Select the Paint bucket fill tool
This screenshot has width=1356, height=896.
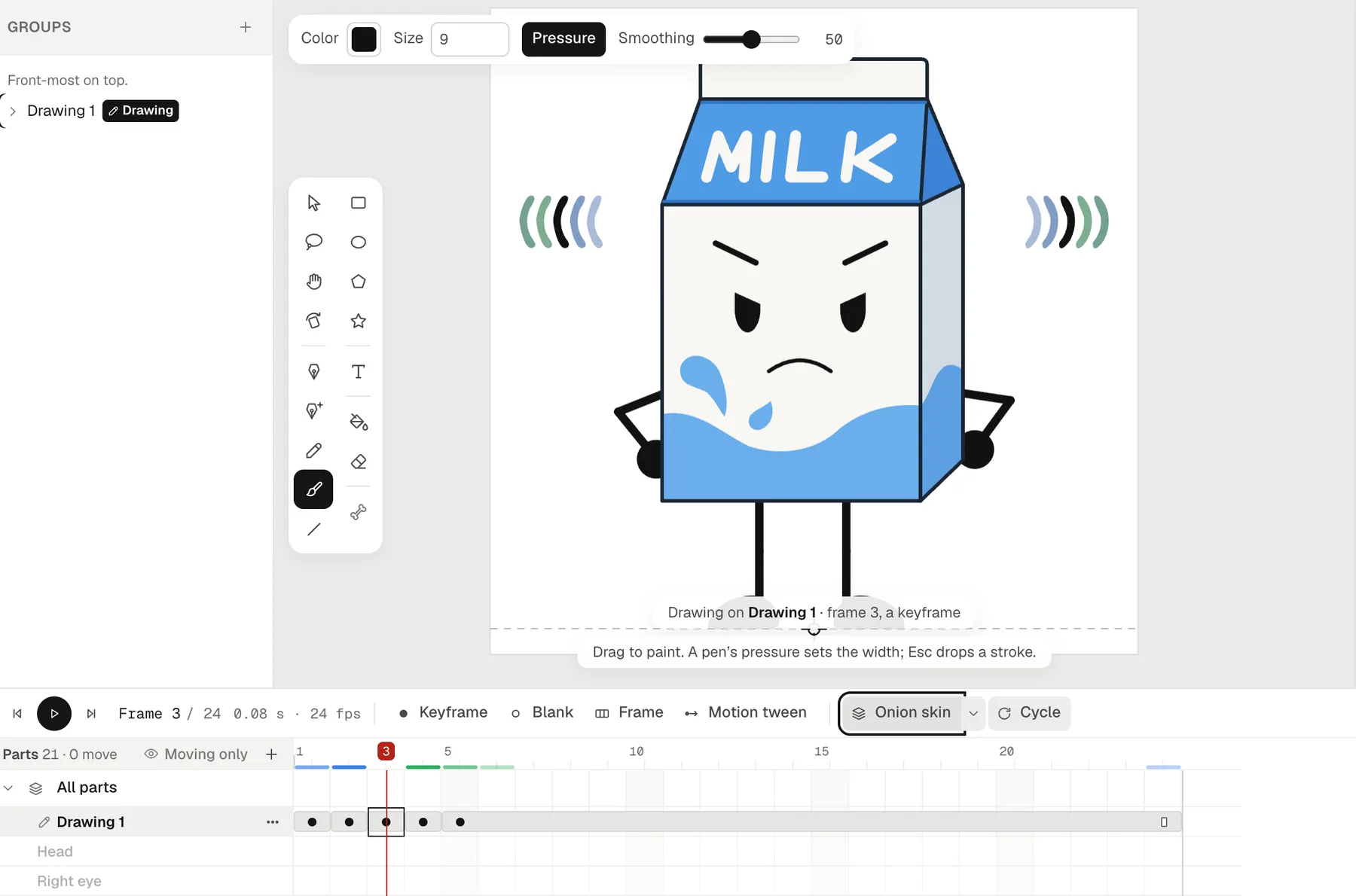(359, 422)
